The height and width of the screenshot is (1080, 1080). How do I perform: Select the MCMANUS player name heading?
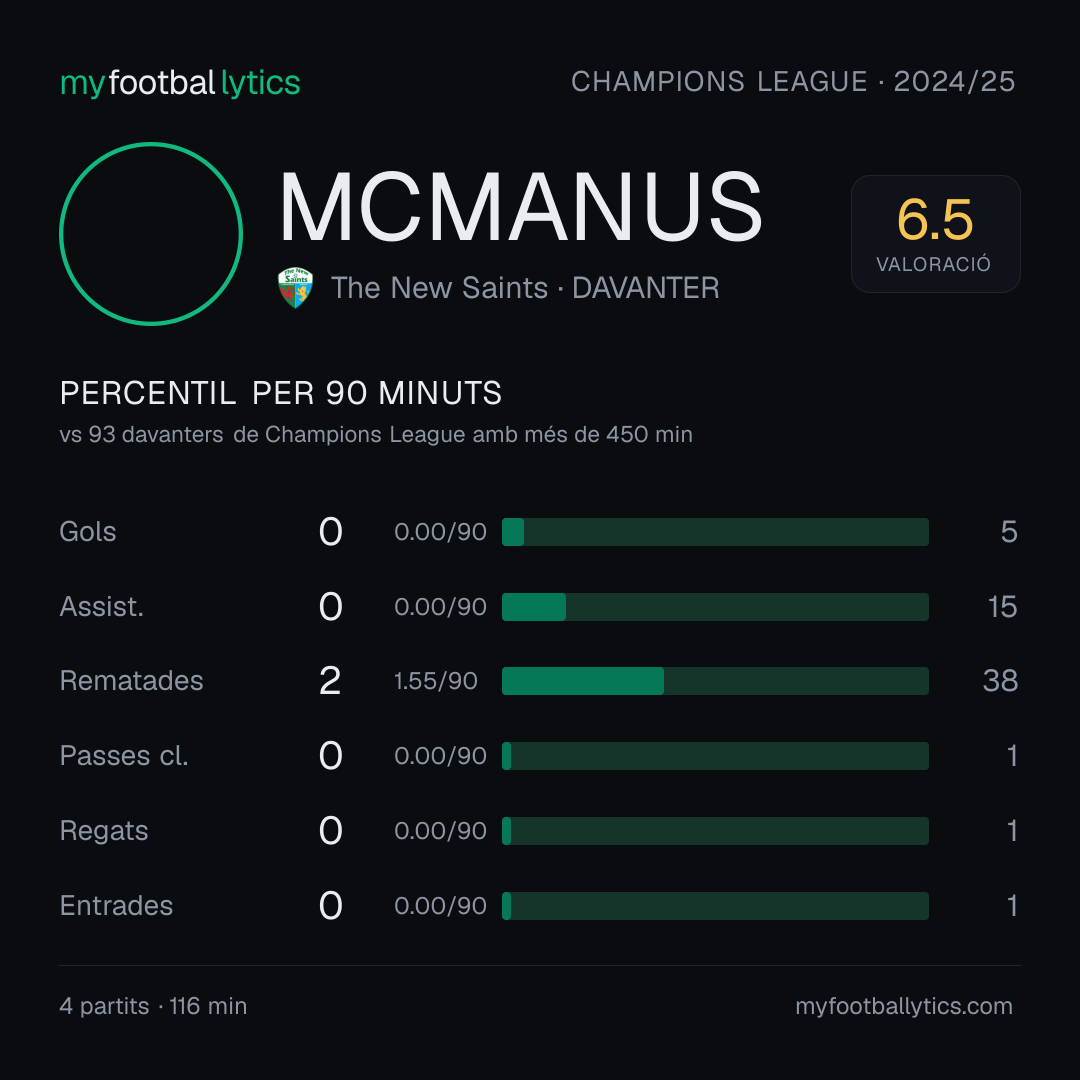point(521,207)
